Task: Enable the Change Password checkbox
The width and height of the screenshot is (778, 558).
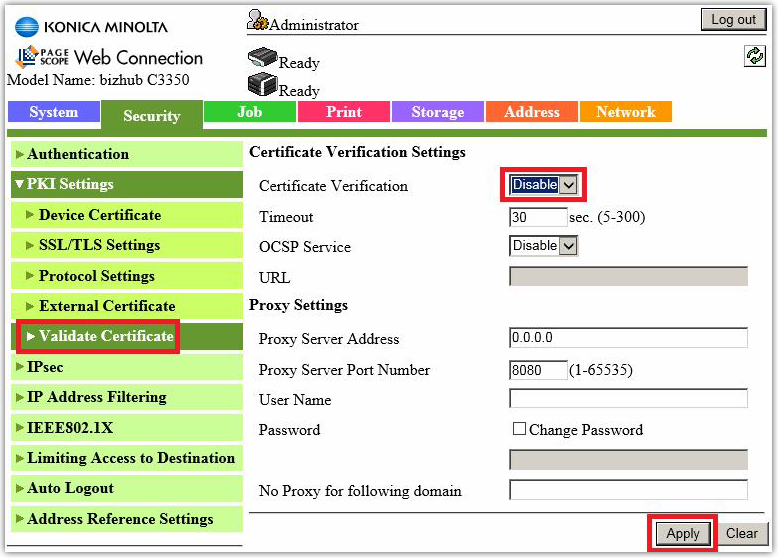Action: [519, 430]
